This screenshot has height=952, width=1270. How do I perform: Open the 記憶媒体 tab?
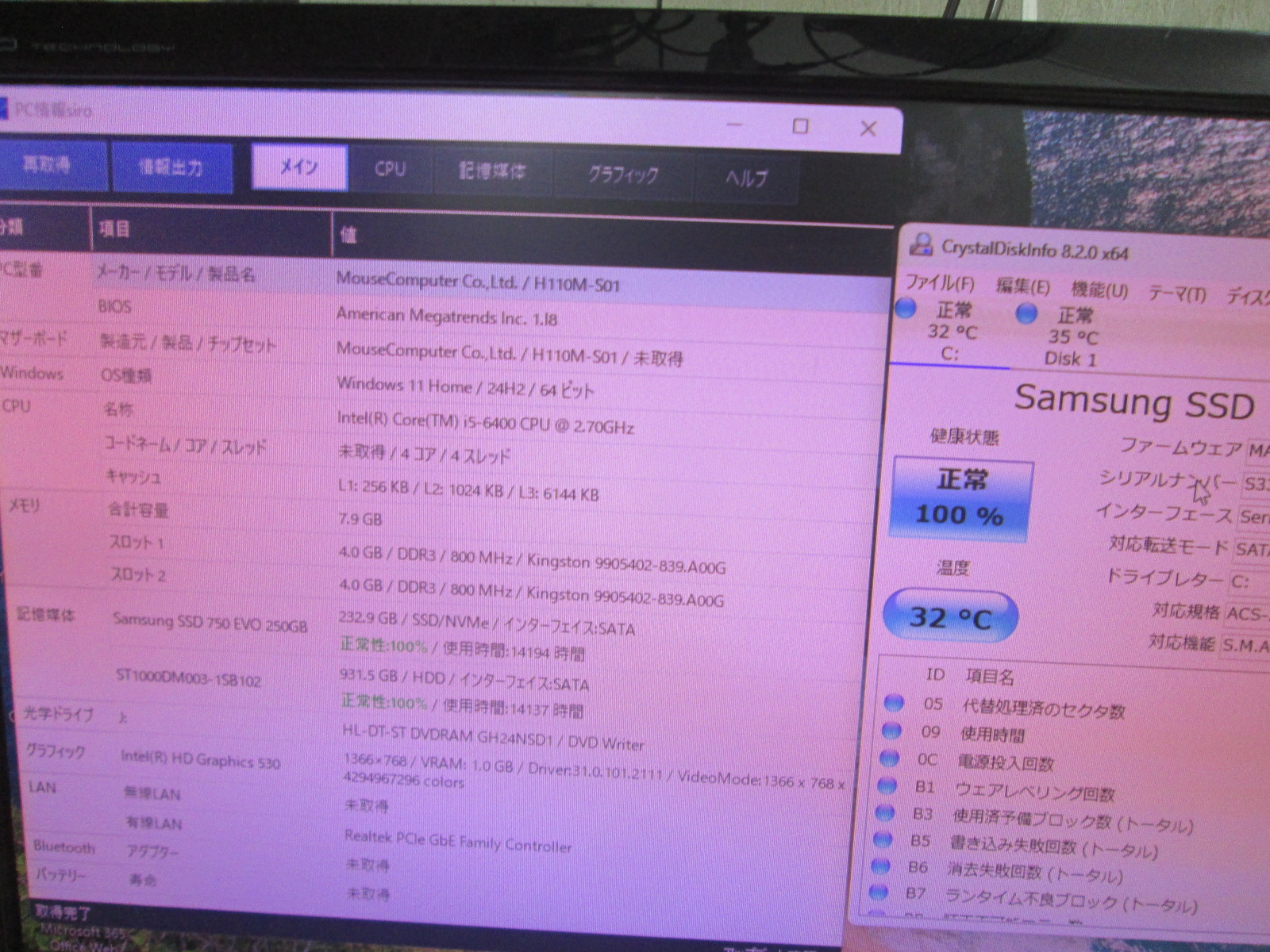click(x=493, y=171)
